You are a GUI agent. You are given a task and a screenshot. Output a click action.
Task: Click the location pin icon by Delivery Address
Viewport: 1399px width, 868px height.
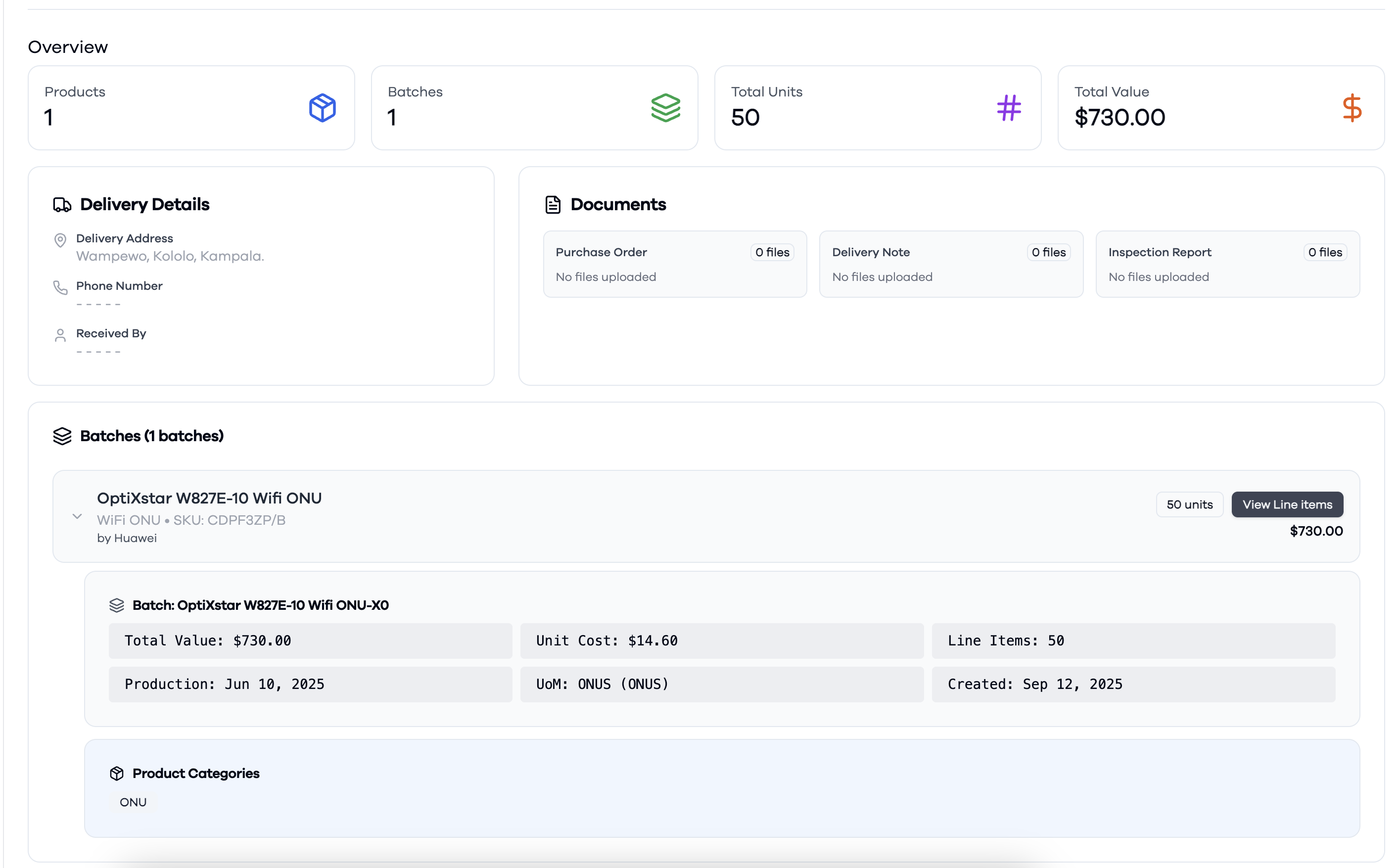click(60, 240)
